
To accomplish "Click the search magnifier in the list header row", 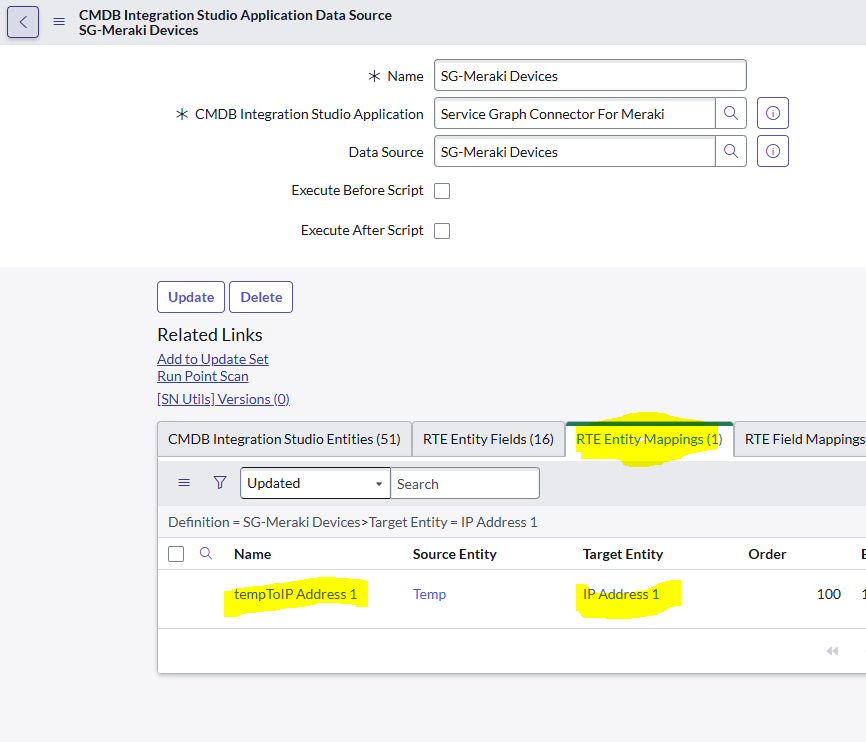I will pyautogui.click(x=206, y=554).
